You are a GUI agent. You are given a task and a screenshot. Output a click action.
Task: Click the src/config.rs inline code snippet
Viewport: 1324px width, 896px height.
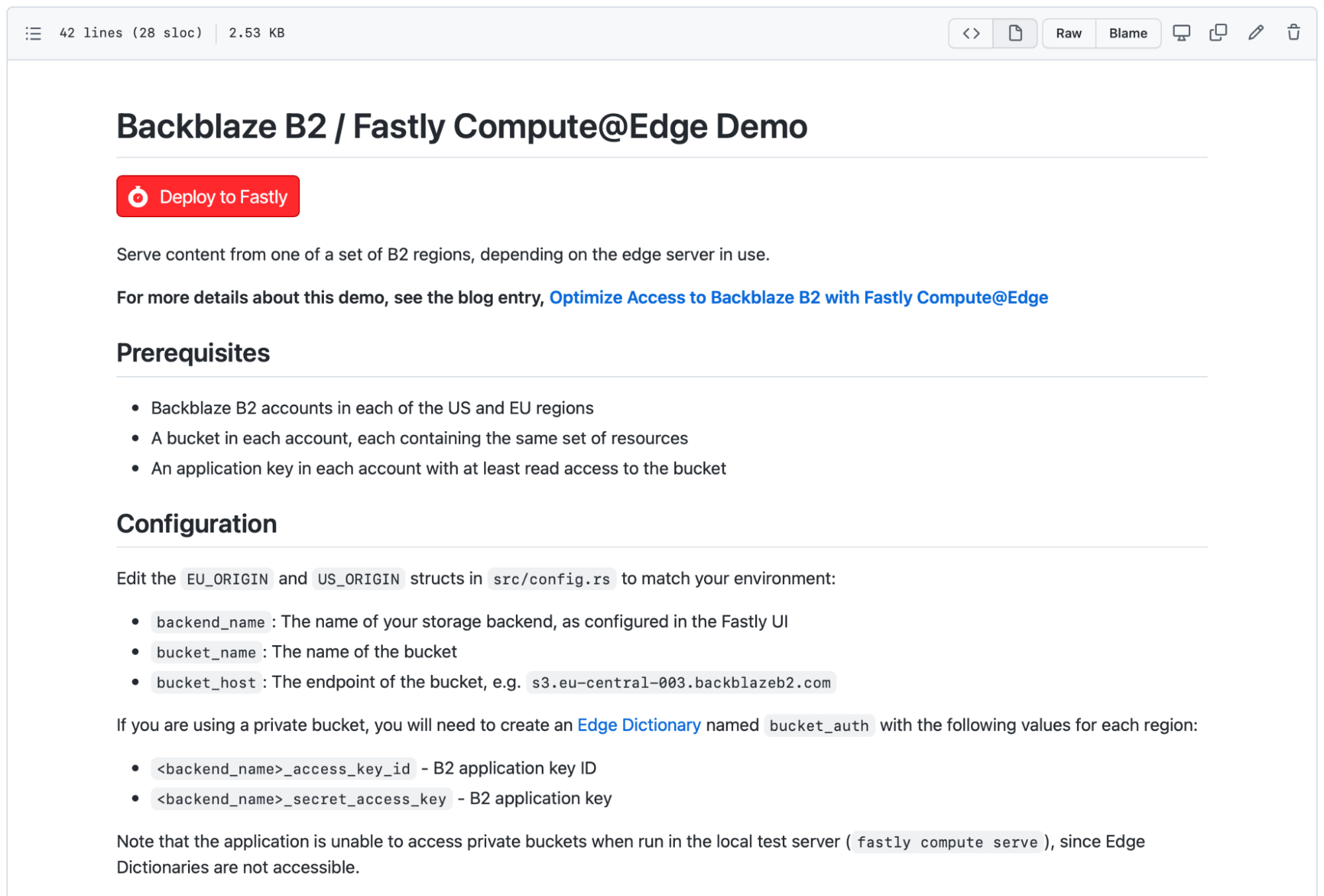(x=552, y=578)
